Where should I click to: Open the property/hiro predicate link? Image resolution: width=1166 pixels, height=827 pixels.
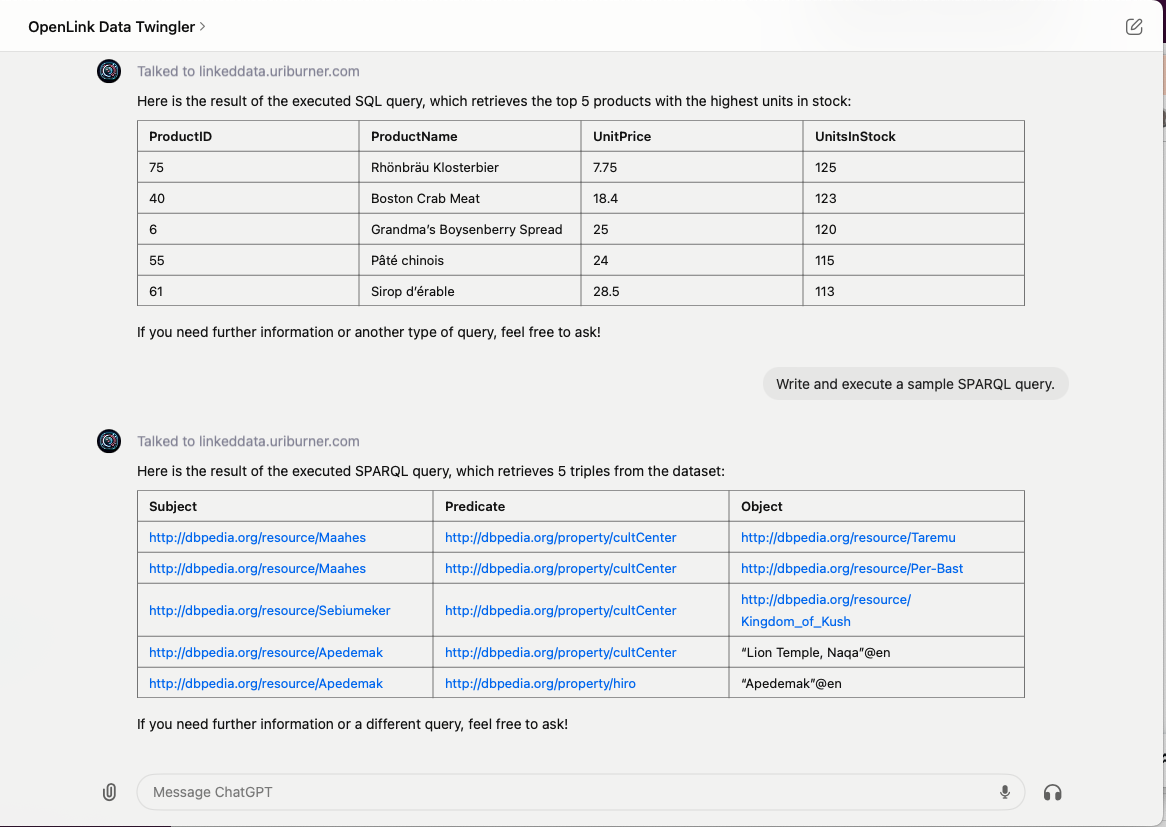pos(540,683)
